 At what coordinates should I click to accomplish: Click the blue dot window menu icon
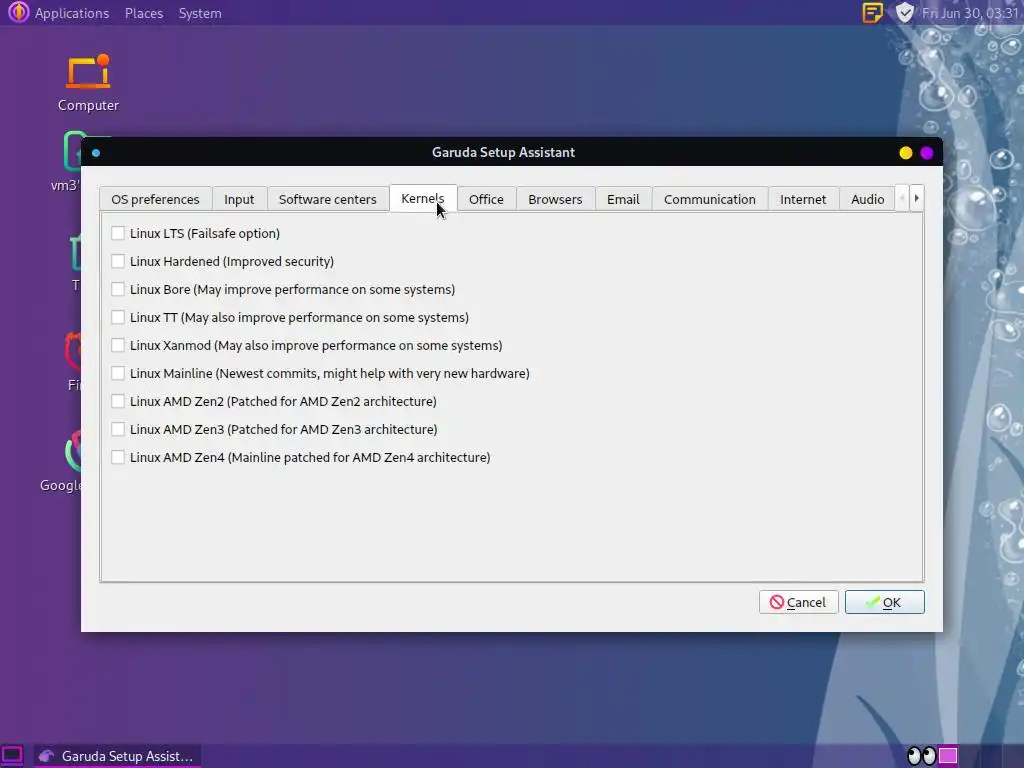pyautogui.click(x=96, y=153)
